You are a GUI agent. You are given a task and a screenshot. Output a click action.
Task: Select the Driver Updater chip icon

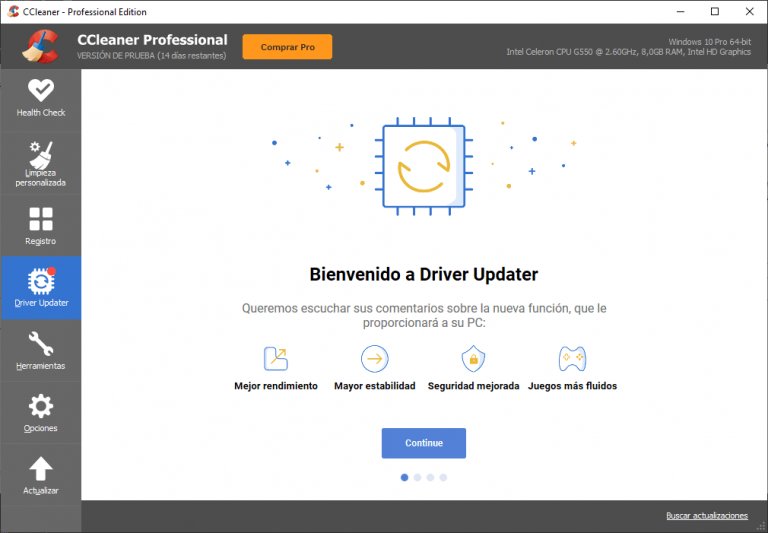(41, 281)
